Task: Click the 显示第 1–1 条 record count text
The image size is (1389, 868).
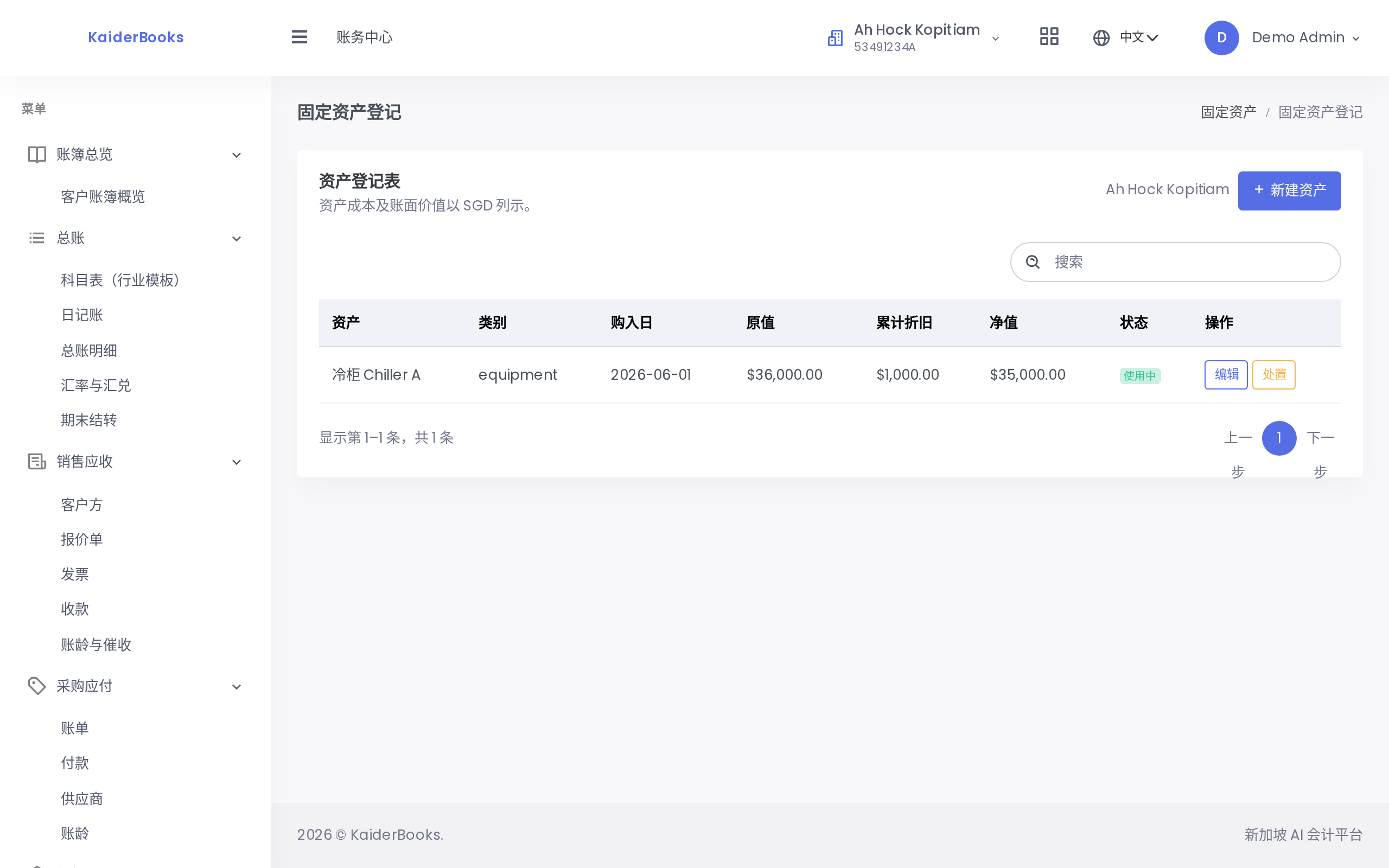Action: [x=387, y=438]
